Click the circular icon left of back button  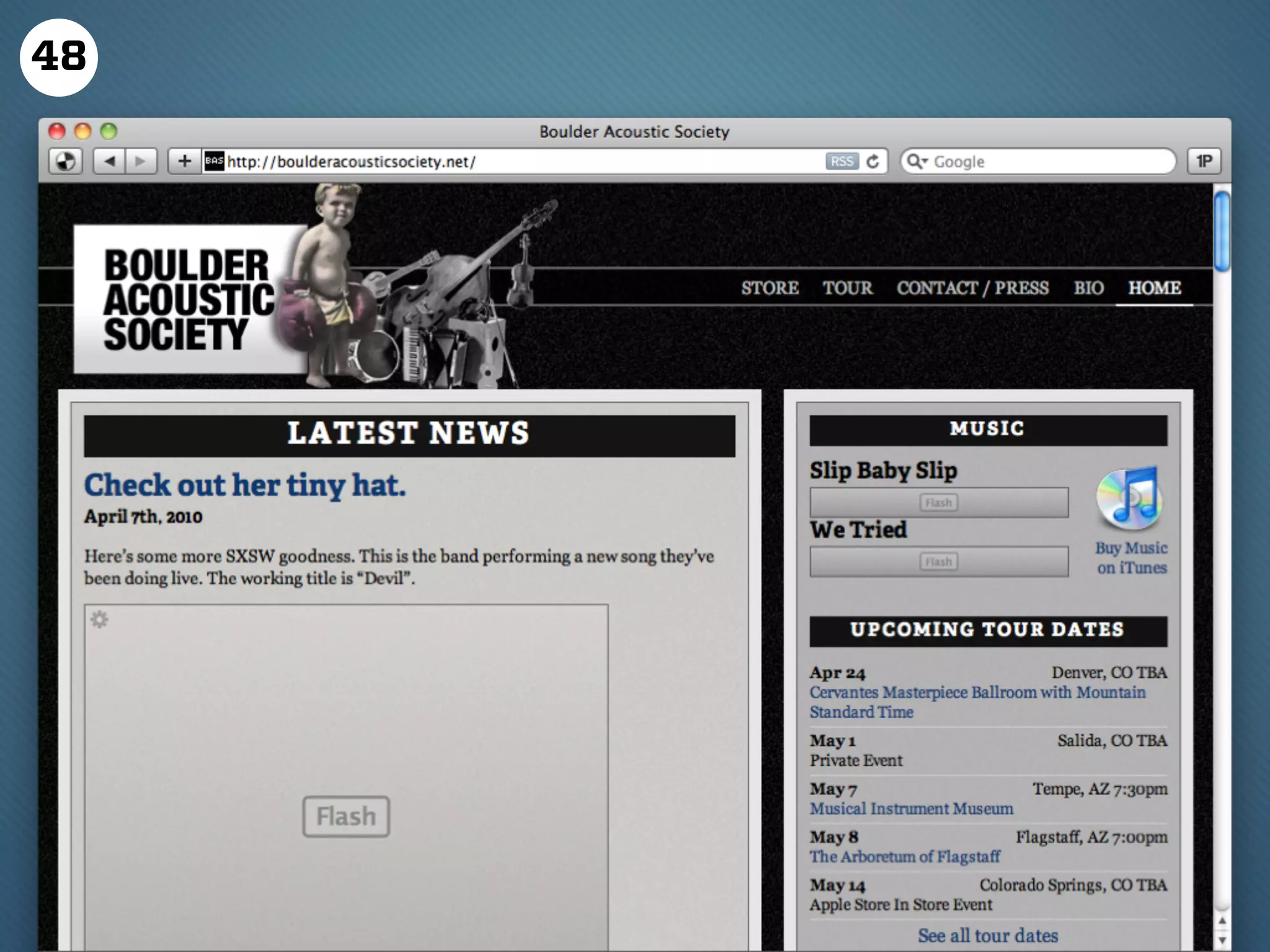coord(66,162)
